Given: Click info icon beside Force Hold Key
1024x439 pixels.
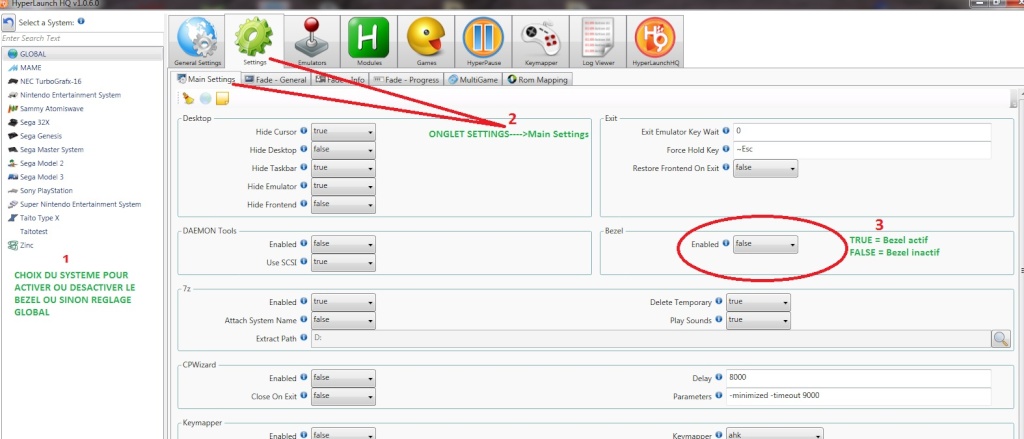Looking at the screenshot, I should 726,150.
